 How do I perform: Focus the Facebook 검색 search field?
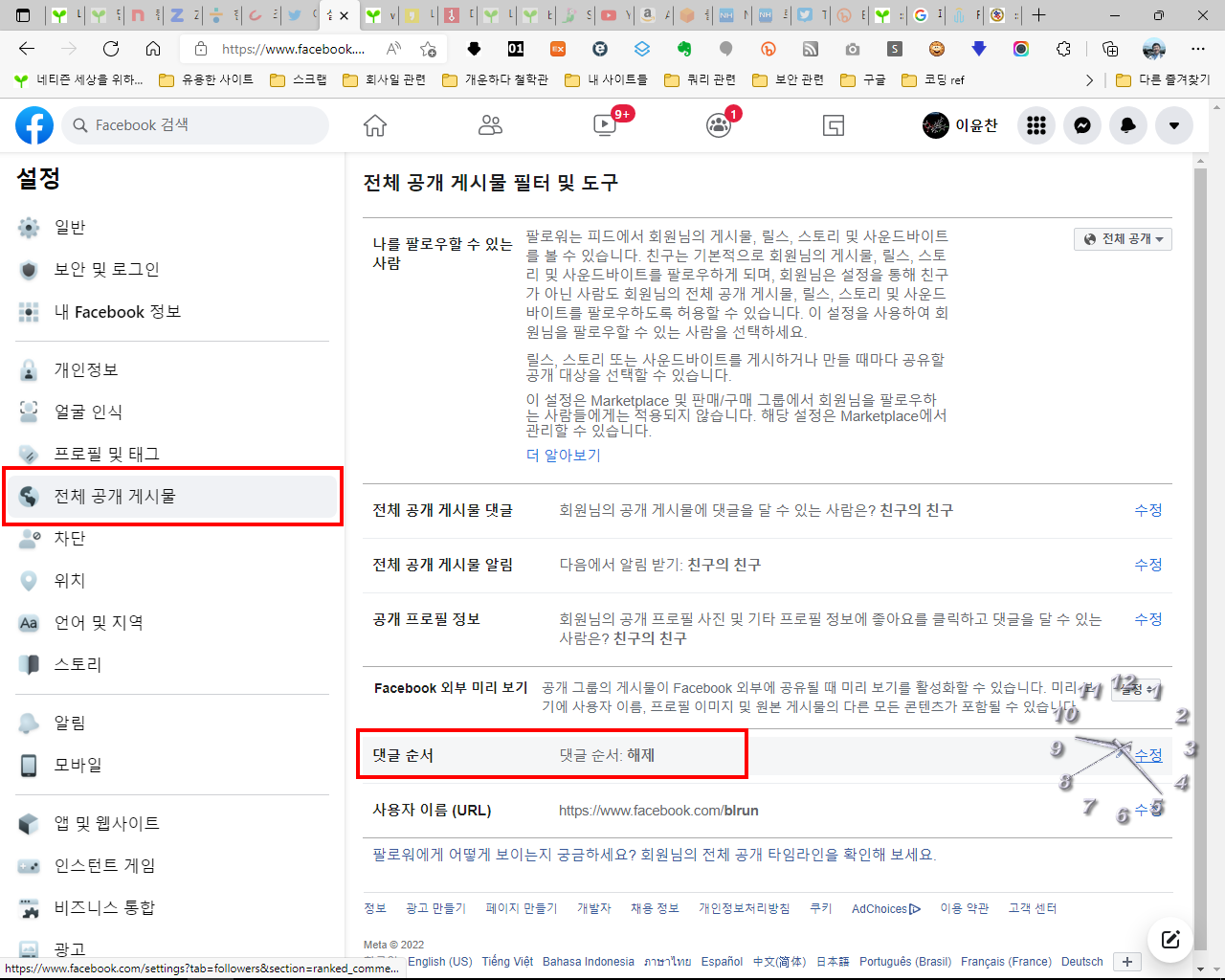point(196,125)
